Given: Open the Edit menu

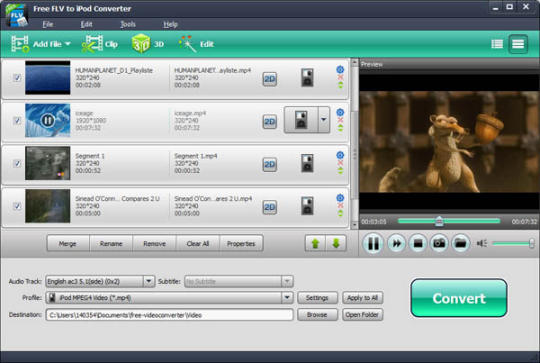Looking at the screenshot, I should (86, 24).
